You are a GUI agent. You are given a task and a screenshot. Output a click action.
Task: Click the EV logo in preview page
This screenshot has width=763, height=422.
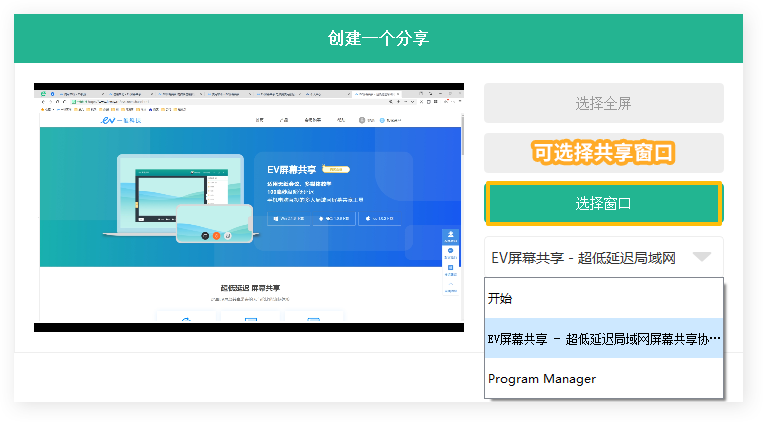[x=120, y=120]
